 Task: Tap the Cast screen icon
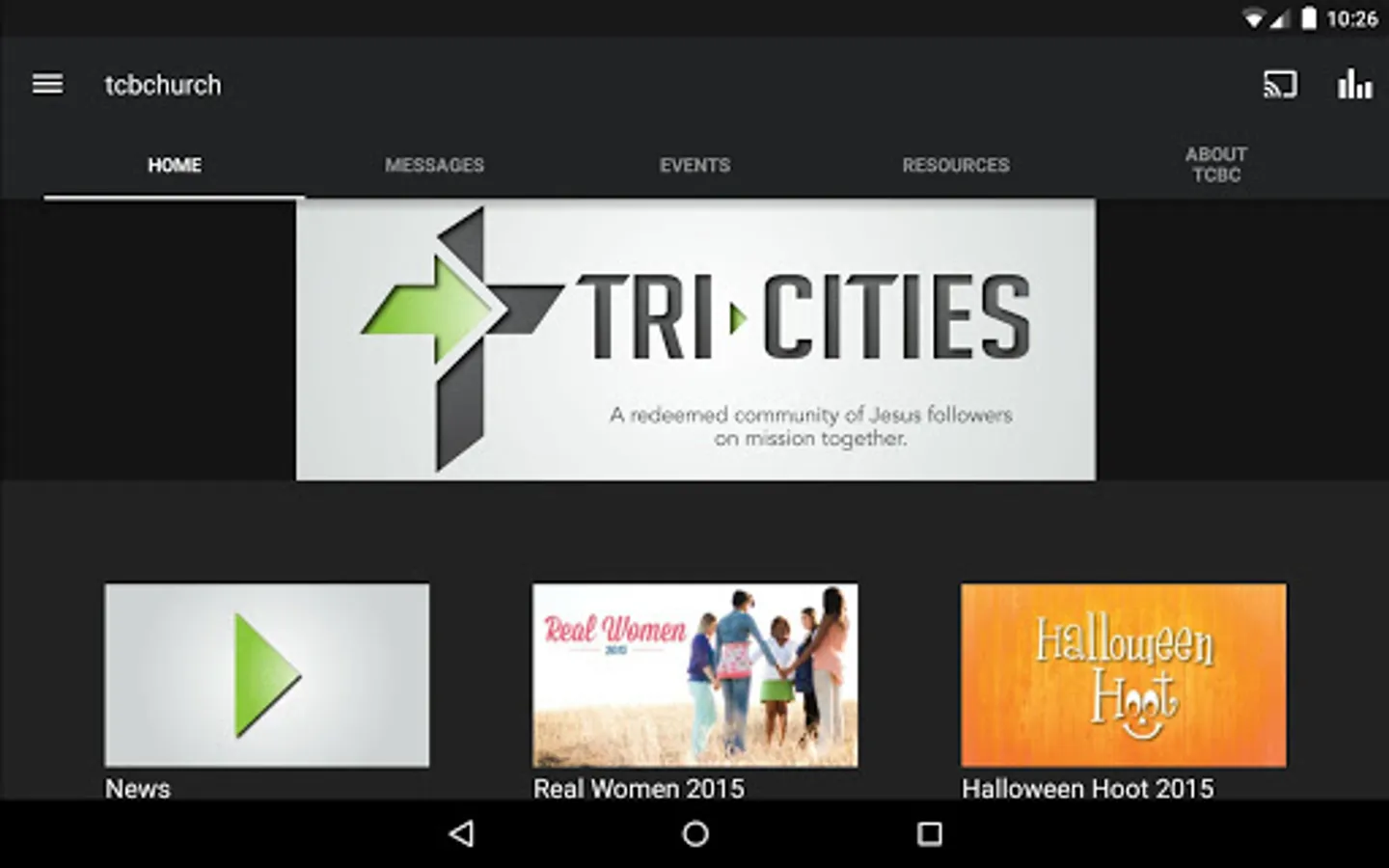[x=1280, y=85]
